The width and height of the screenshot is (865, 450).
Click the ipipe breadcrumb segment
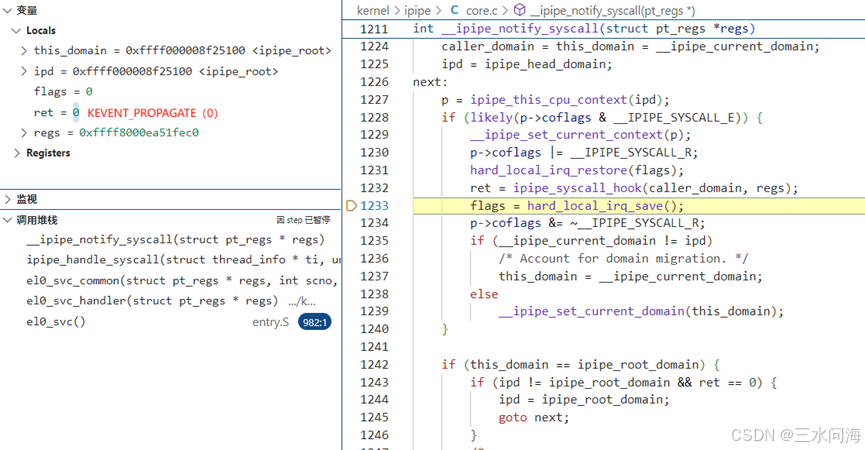(417, 10)
